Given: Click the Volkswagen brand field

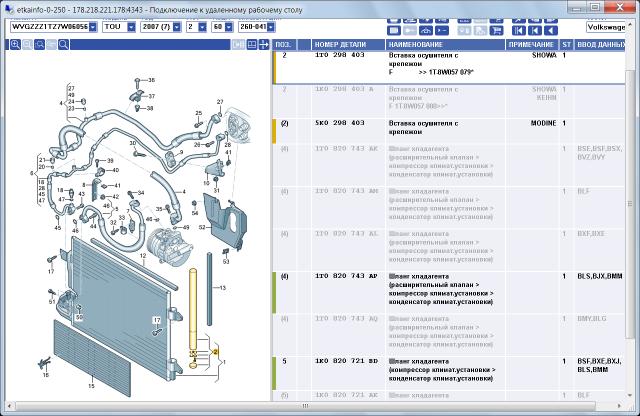Looking at the screenshot, I should (606, 27).
